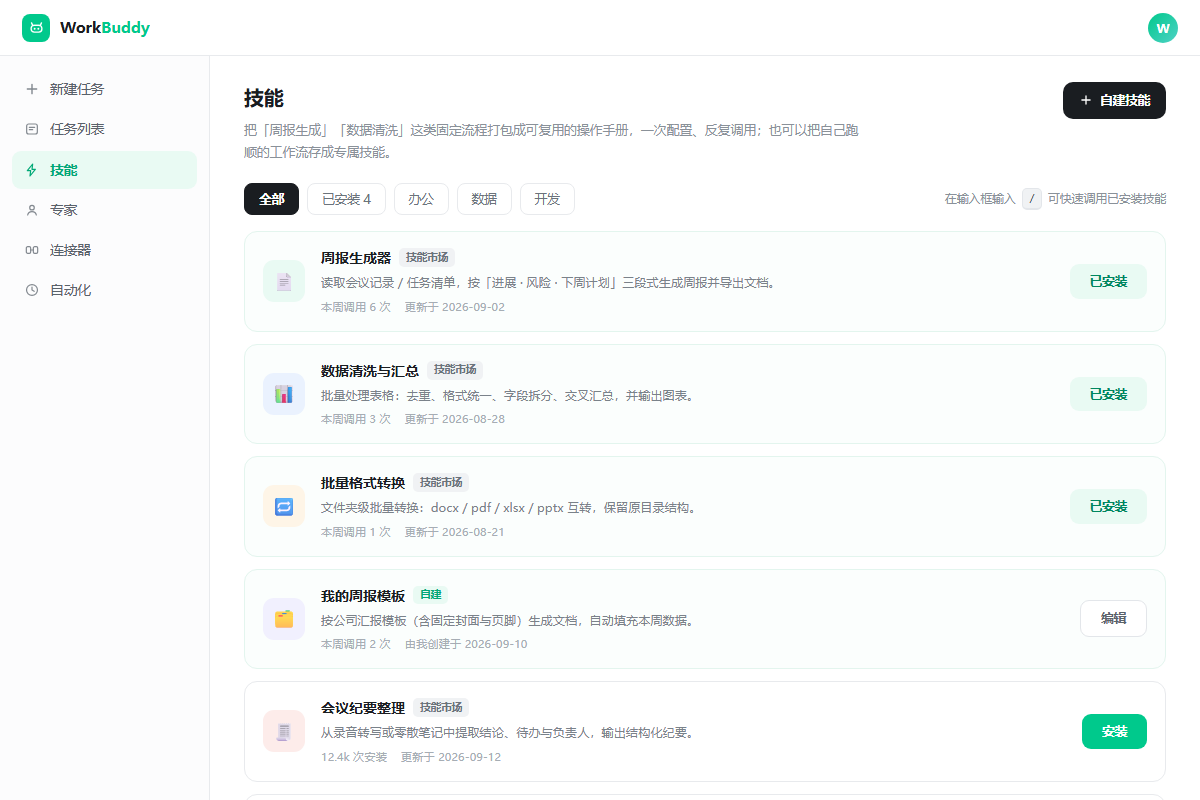Viewport: 1200px width, 800px height.
Task: Click the 技能 page heading
Action: pos(264,98)
